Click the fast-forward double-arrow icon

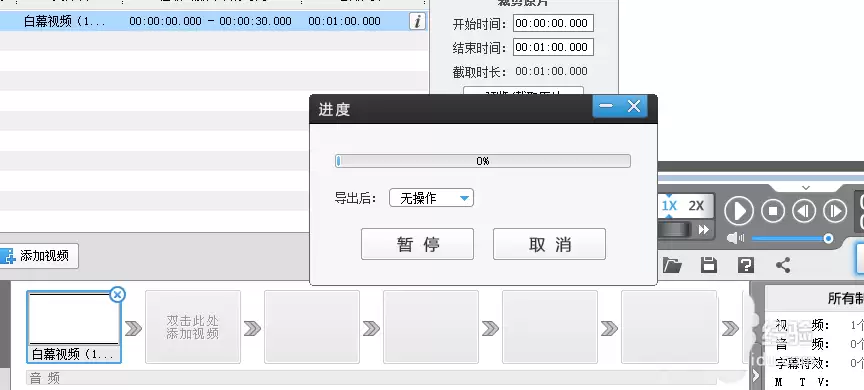(703, 230)
